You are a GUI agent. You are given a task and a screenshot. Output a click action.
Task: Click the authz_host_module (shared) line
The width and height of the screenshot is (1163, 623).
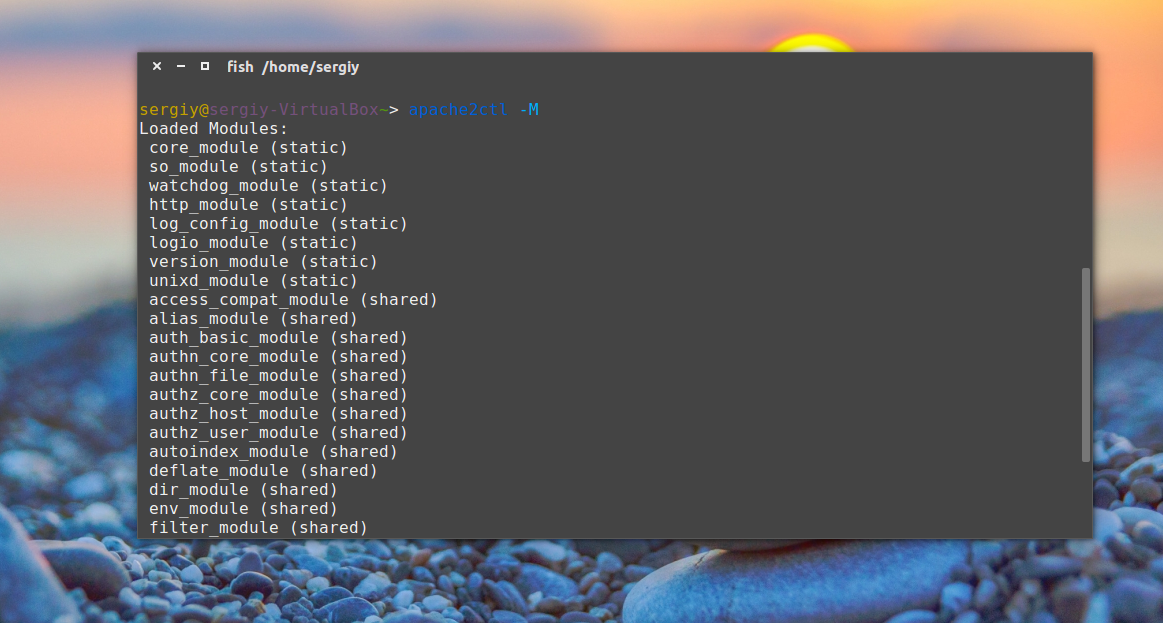pos(278,413)
